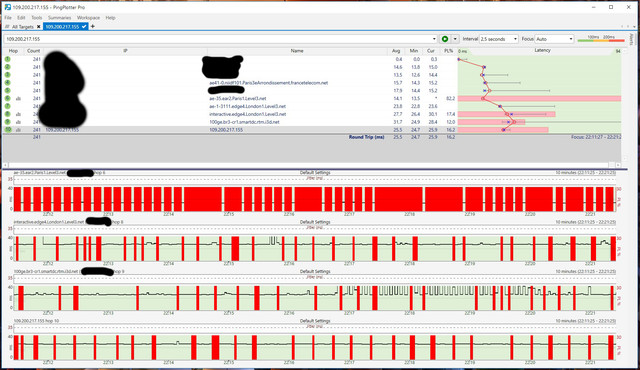Select hop 4 green circle icon

7,83
